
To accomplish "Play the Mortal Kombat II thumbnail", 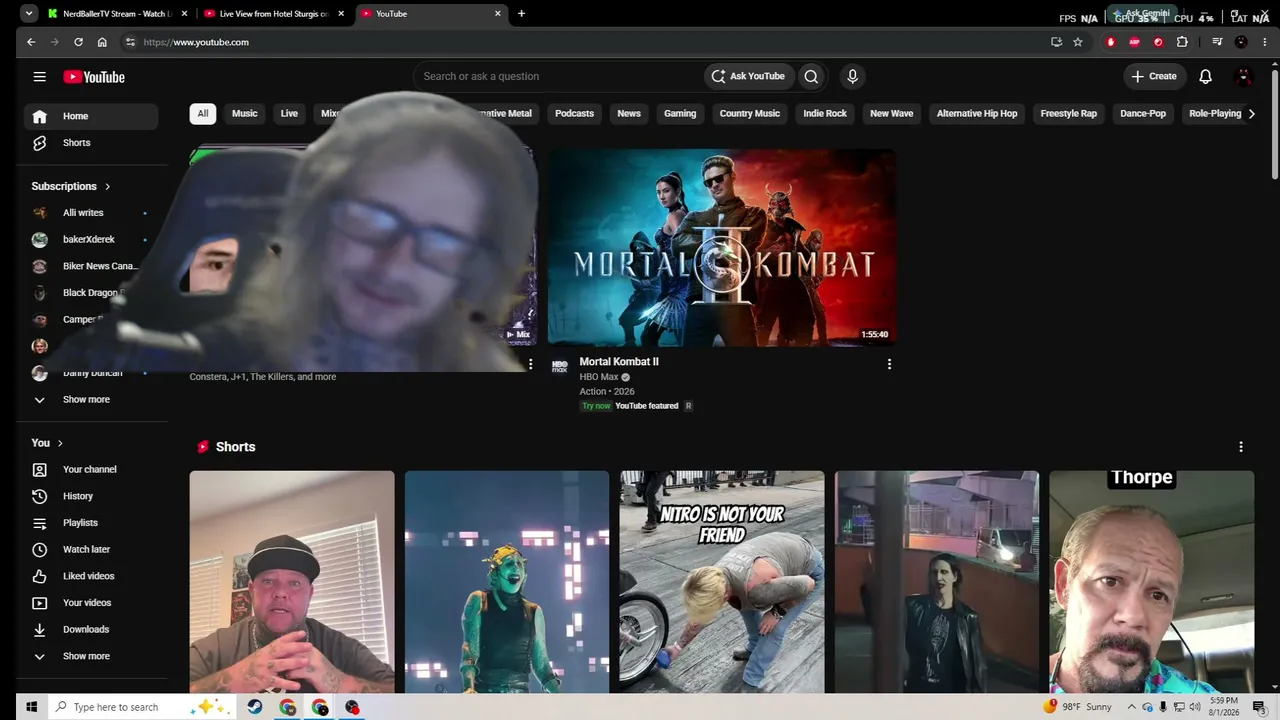I will coord(722,248).
